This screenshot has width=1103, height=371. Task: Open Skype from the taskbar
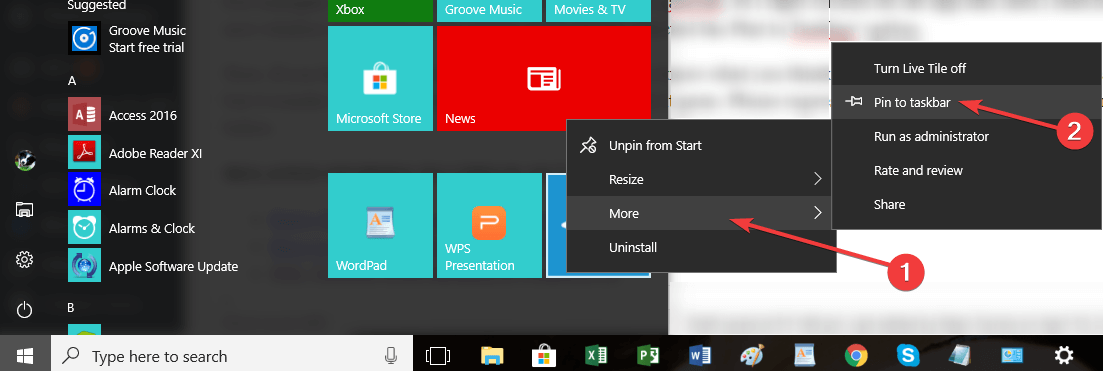[907, 356]
